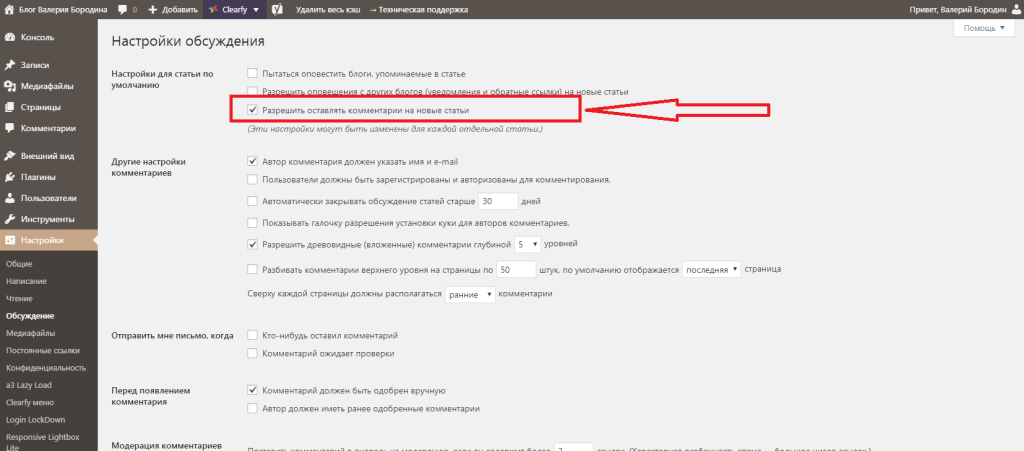Image resolution: width=1024 pixels, height=451 pixels.
Task: Click the days field showing 30
Action: pyautogui.click(x=498, y=201)
